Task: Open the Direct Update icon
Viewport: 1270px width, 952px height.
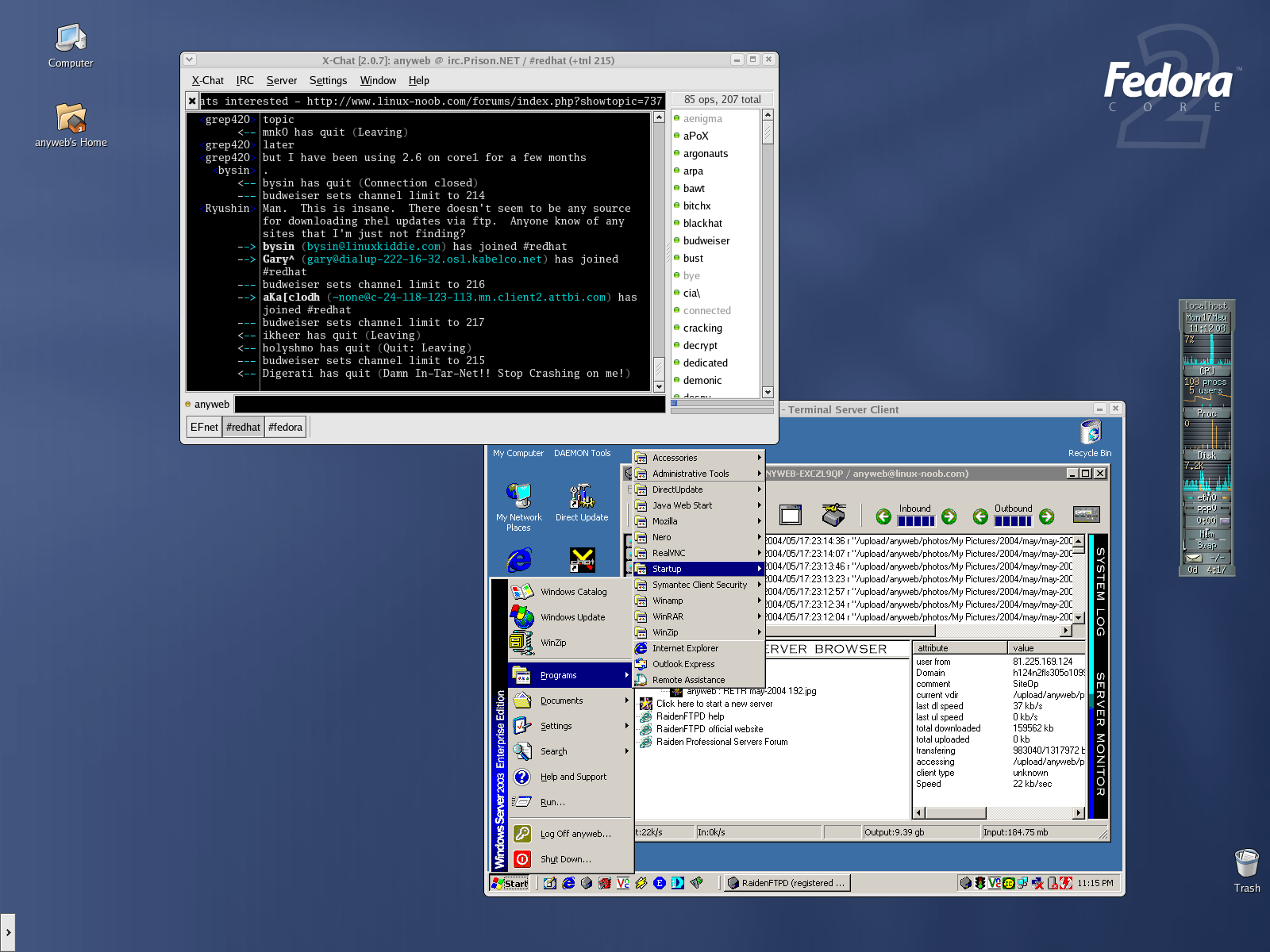Action: coord(582,502)
